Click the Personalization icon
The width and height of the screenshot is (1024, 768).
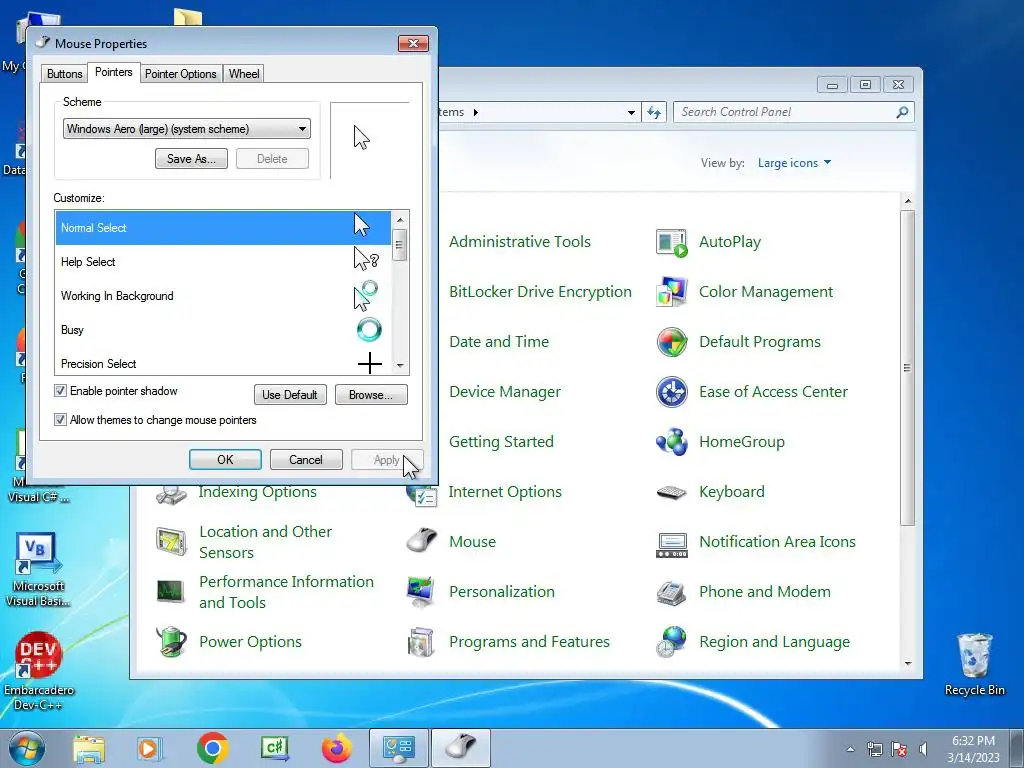pos(420,592)
